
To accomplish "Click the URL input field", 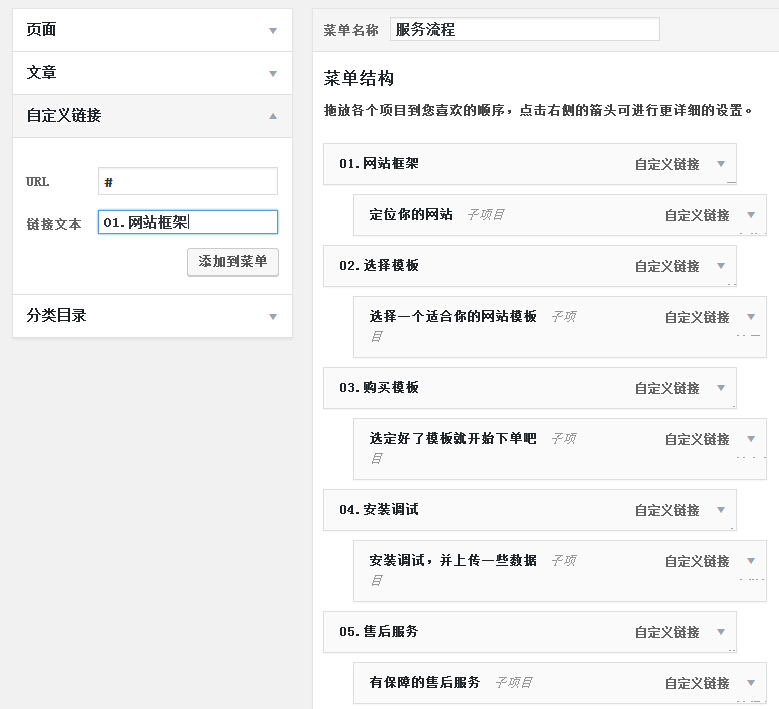I will (188, 181).
